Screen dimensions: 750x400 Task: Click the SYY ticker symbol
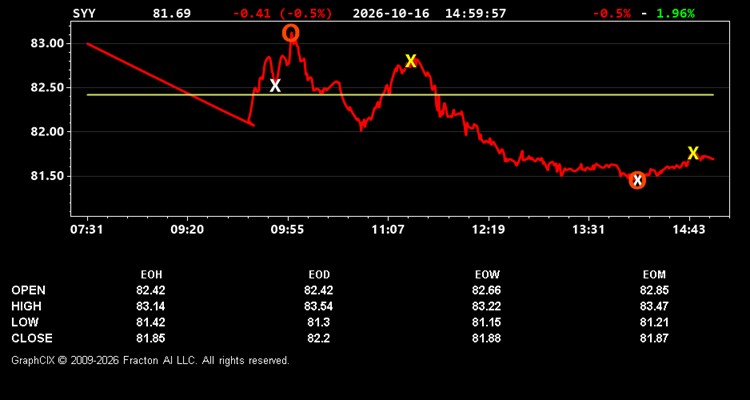pos(84,13)
